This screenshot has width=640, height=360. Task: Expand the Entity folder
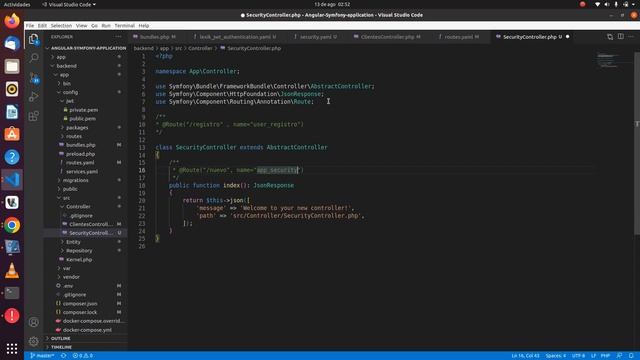[x=73, y=242]
